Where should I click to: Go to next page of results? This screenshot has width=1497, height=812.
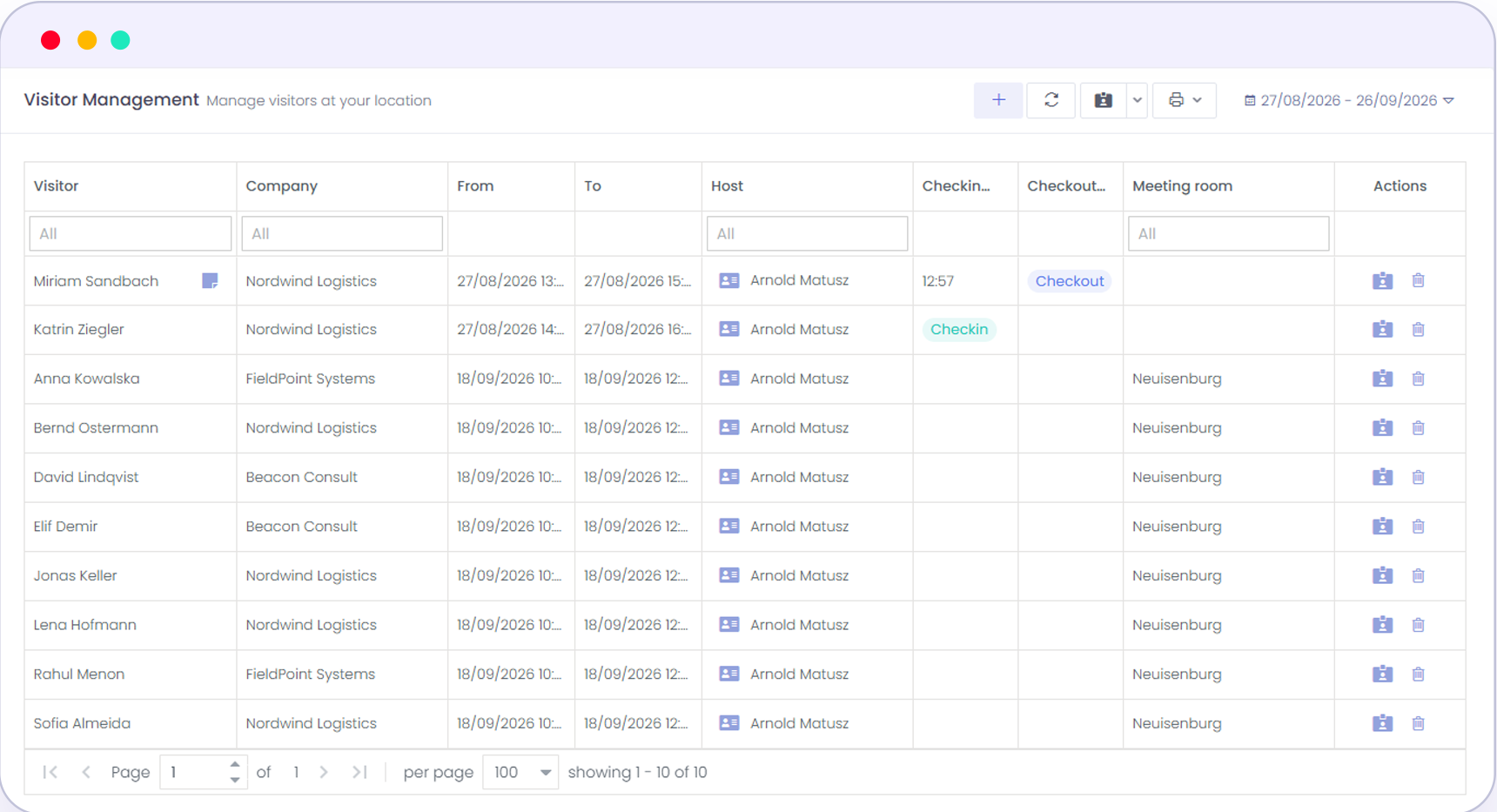(324, 772)
